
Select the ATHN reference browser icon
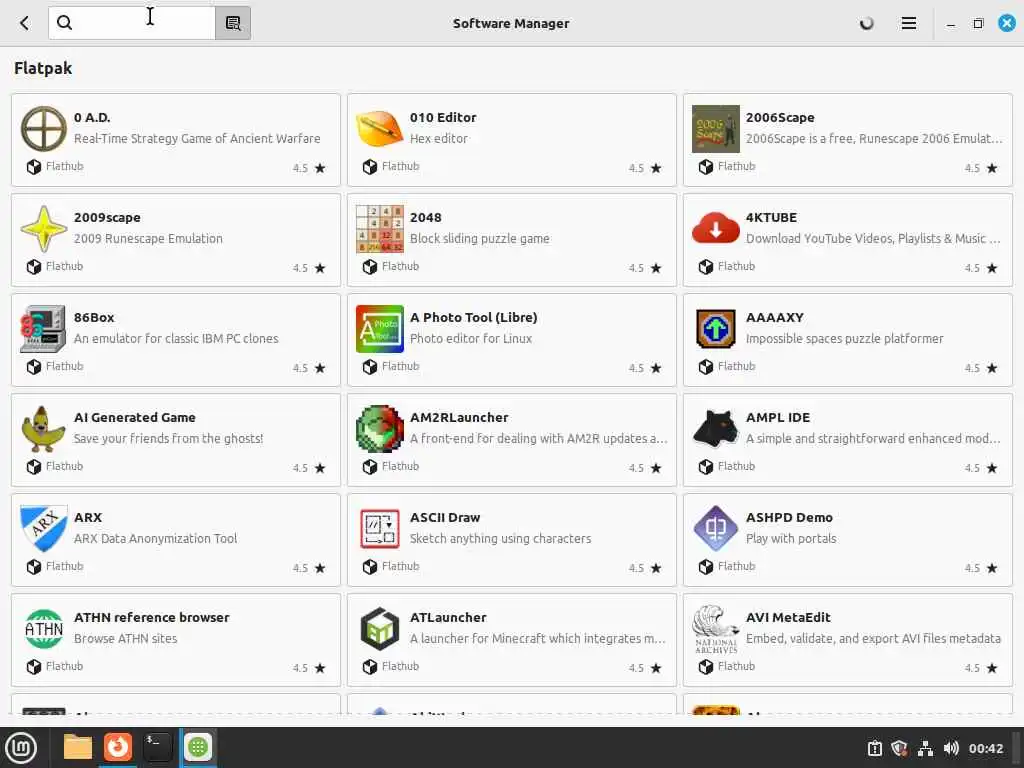pos(44,629)
